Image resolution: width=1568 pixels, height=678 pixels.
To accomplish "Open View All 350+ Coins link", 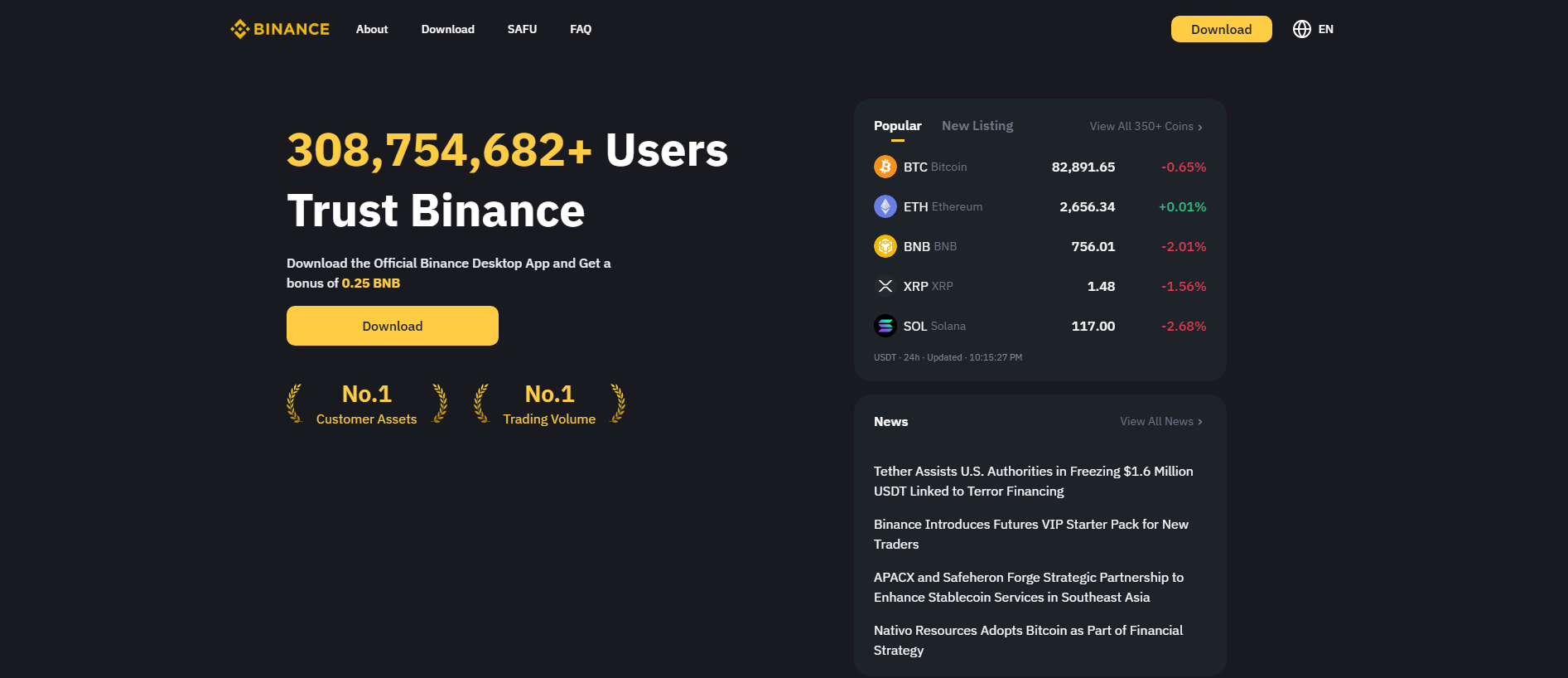I will [1146, 126].
